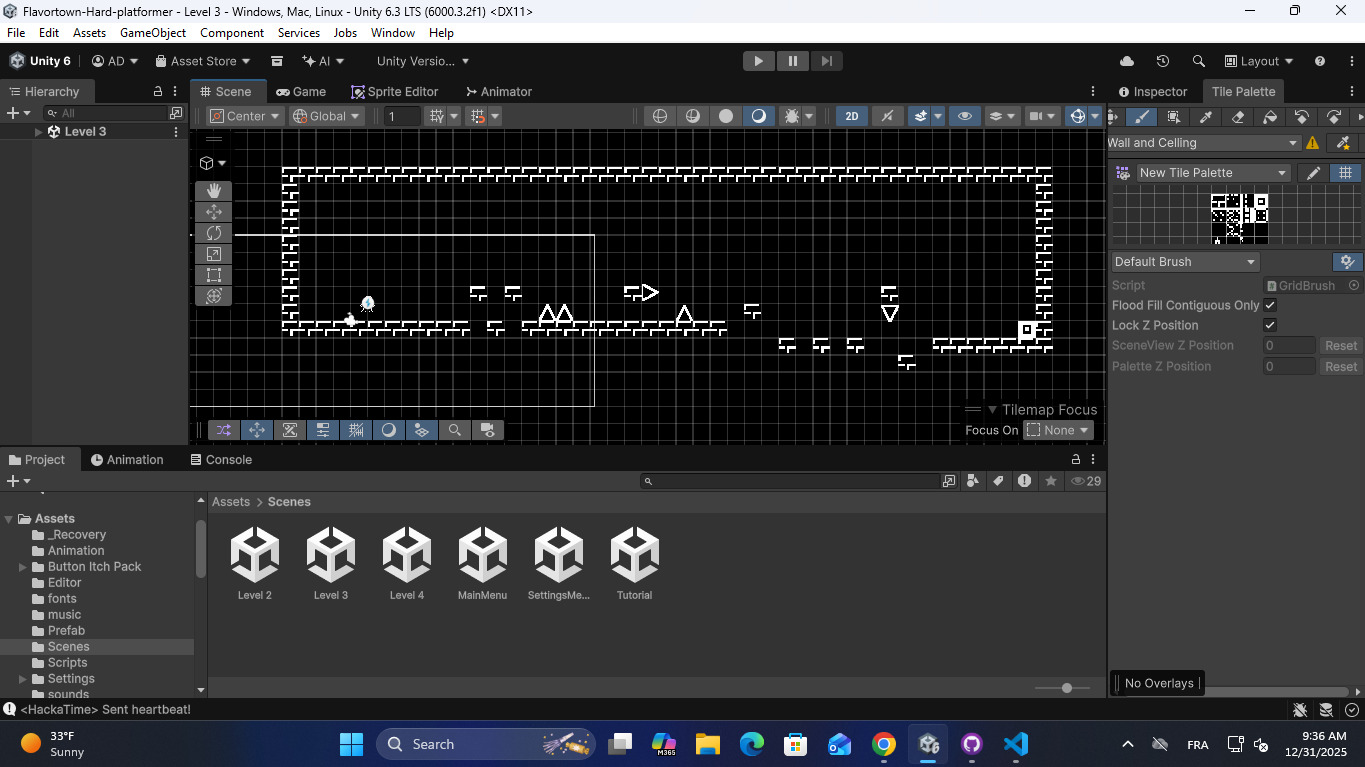Select the Rect tool in Scene toolbar

point(213,275)
